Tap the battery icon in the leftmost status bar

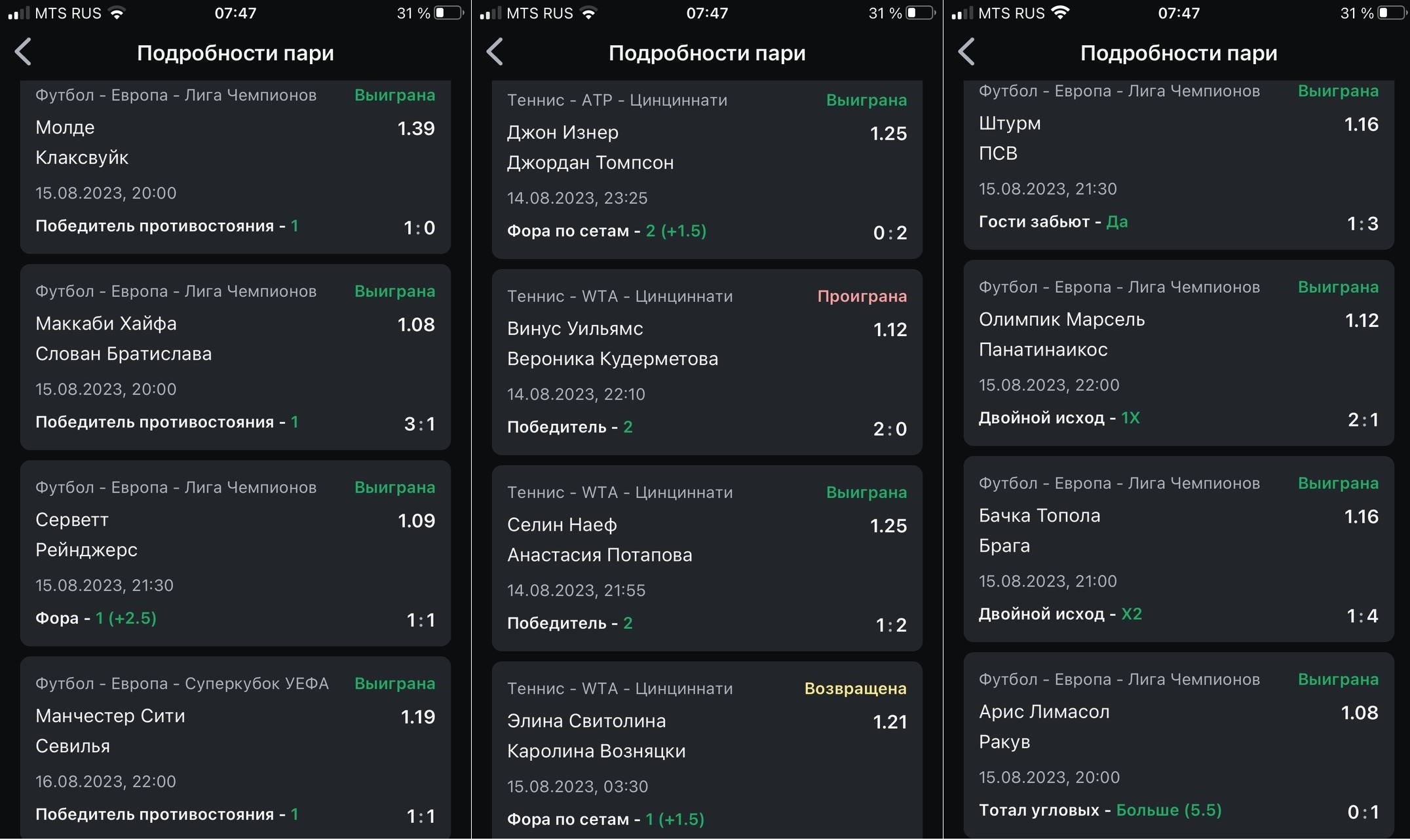pos(449,13)
